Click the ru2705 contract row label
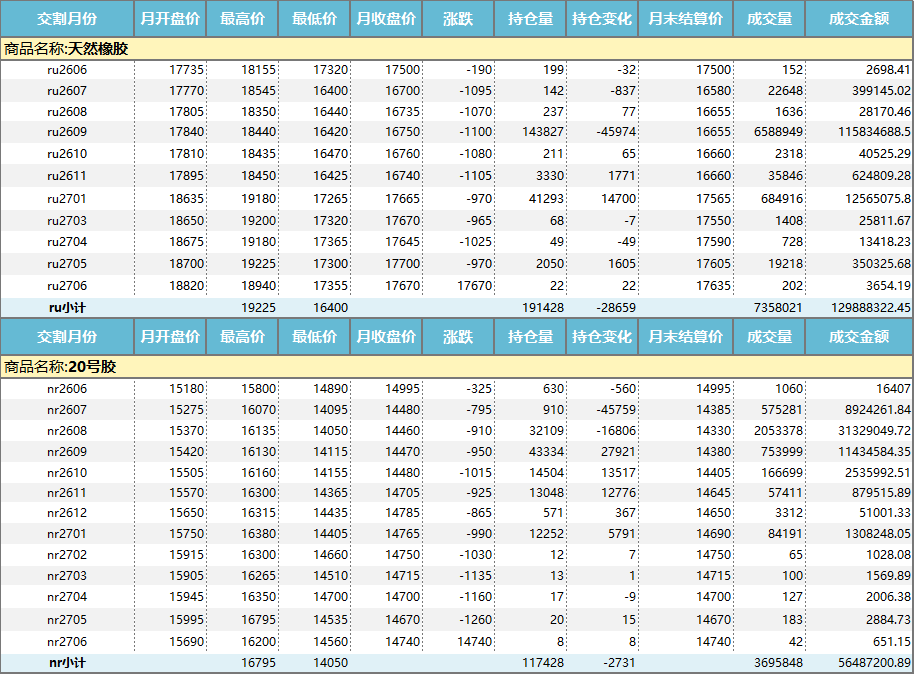This screenshot has width=915, height=675. tap(67, 264)
